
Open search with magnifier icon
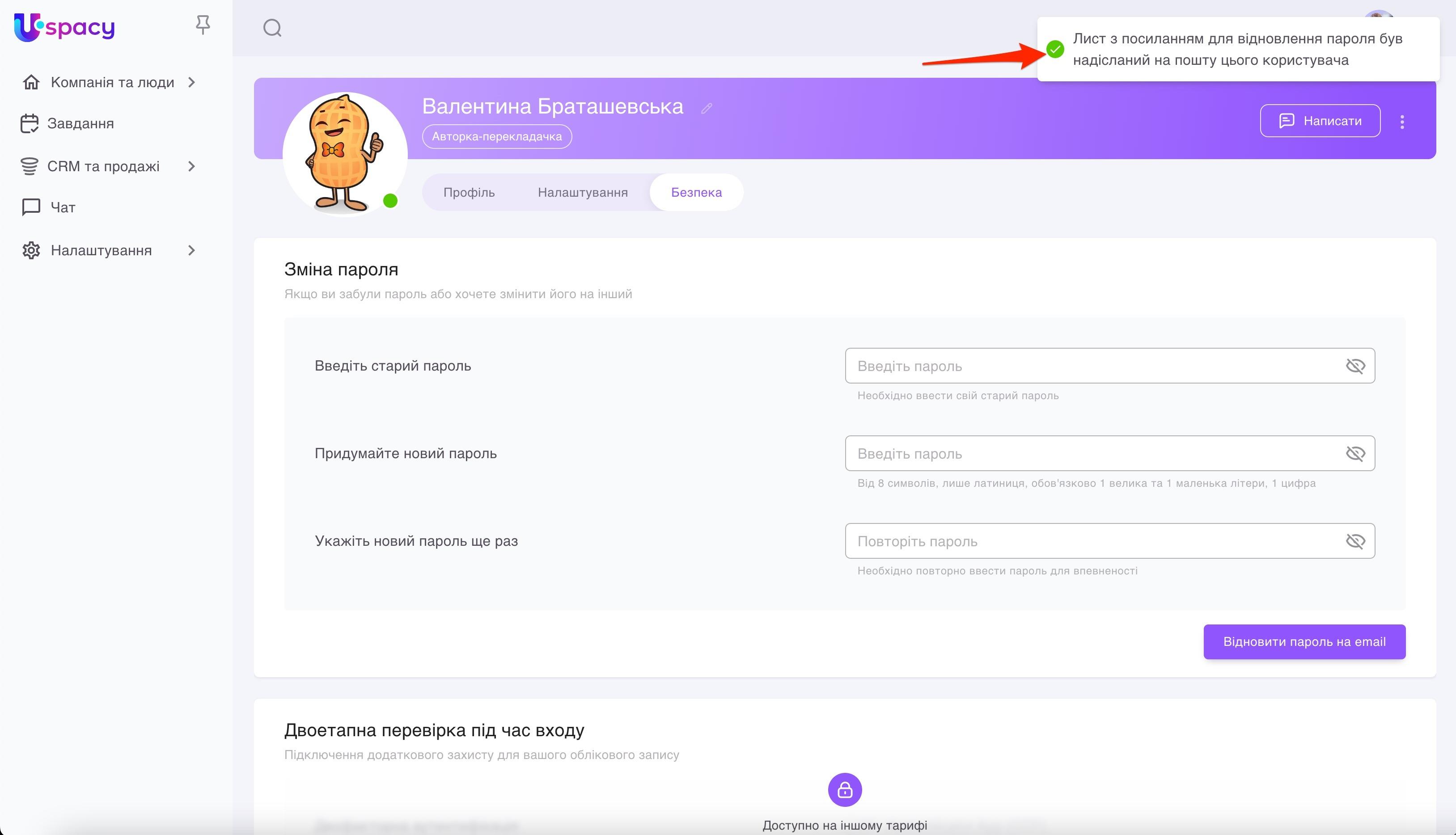coord(272,28)
